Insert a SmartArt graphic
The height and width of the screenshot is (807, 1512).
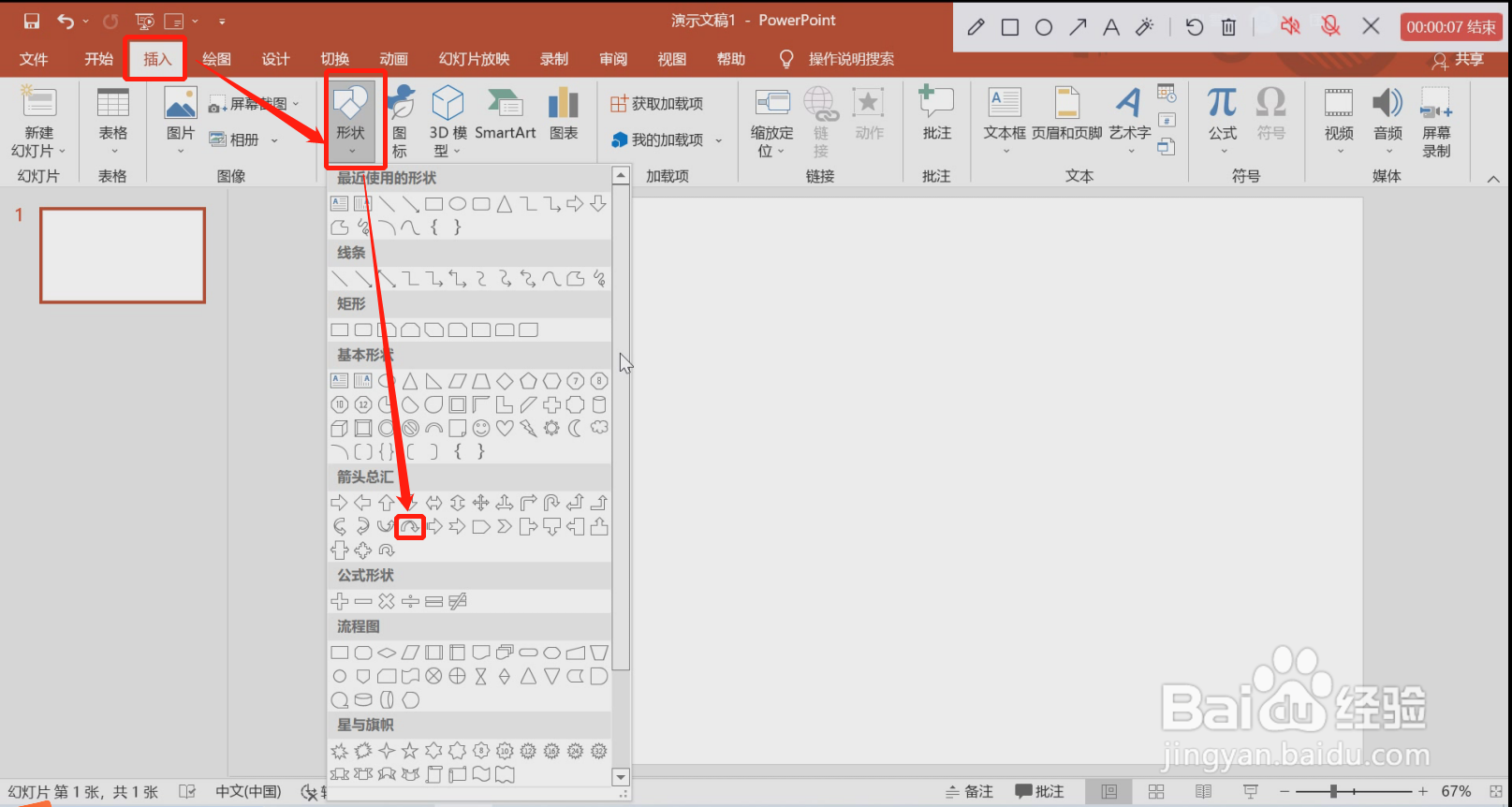pyautogui.click(x=506, y=114)
